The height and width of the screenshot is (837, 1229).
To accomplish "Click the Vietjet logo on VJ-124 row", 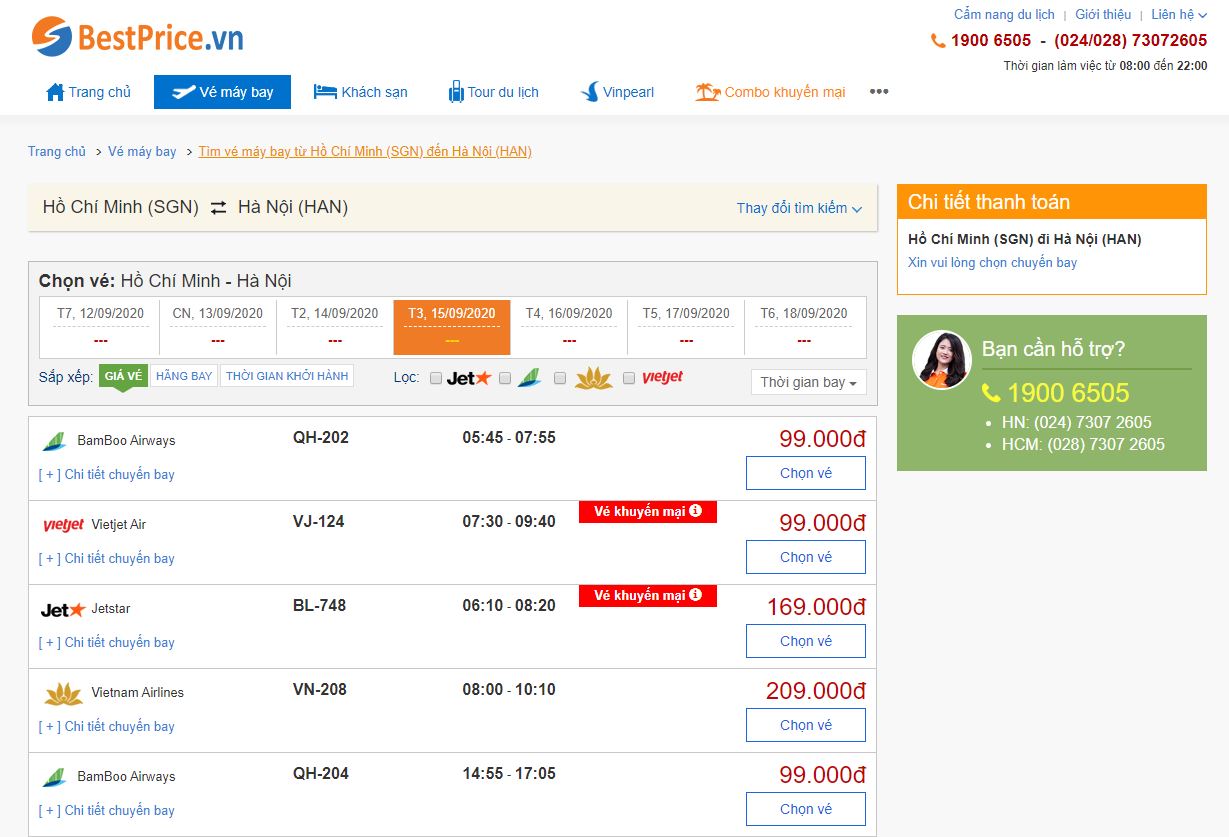I will pyautogui.click(x=64, y=525).
